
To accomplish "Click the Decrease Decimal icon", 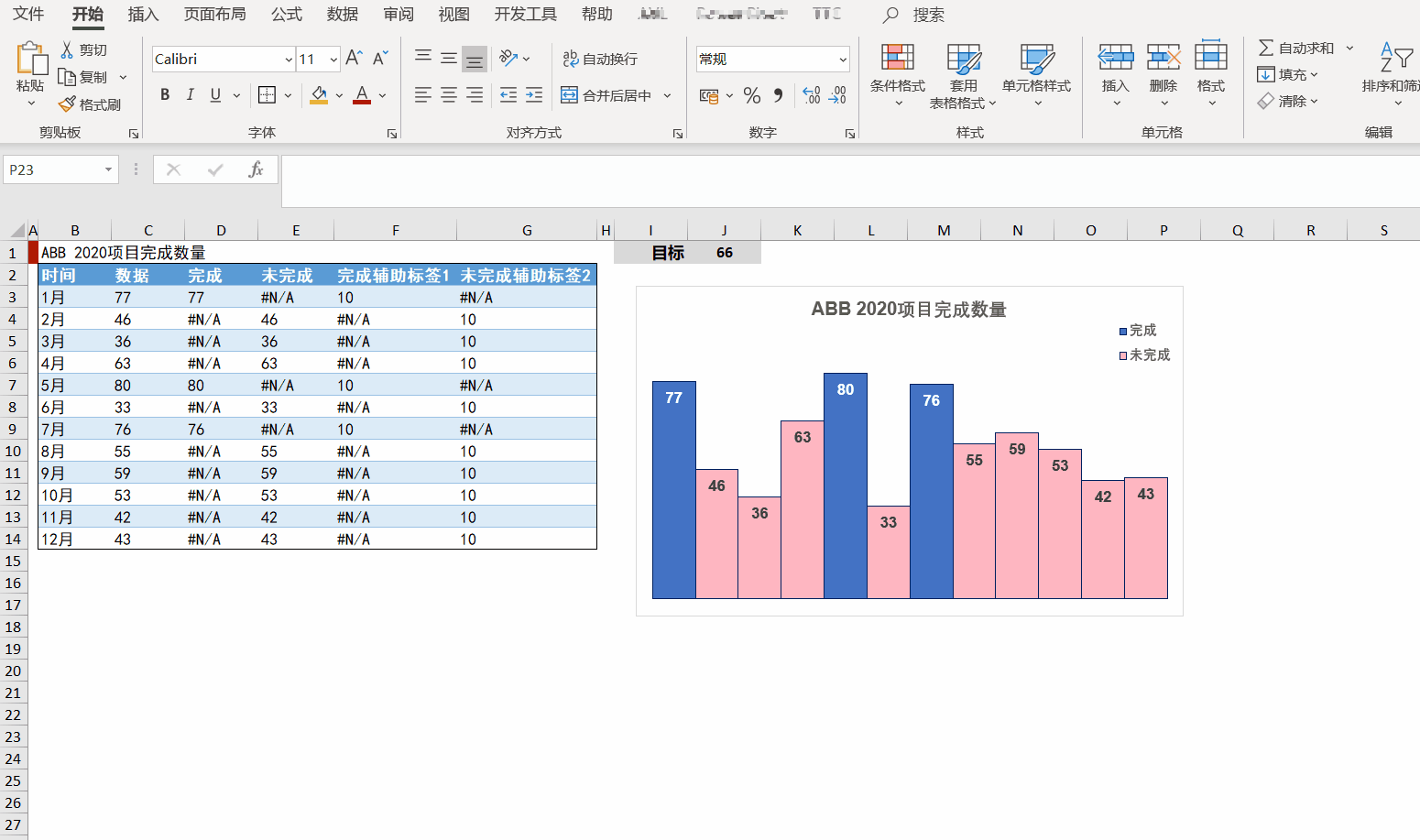I will [x=837, y=95].
